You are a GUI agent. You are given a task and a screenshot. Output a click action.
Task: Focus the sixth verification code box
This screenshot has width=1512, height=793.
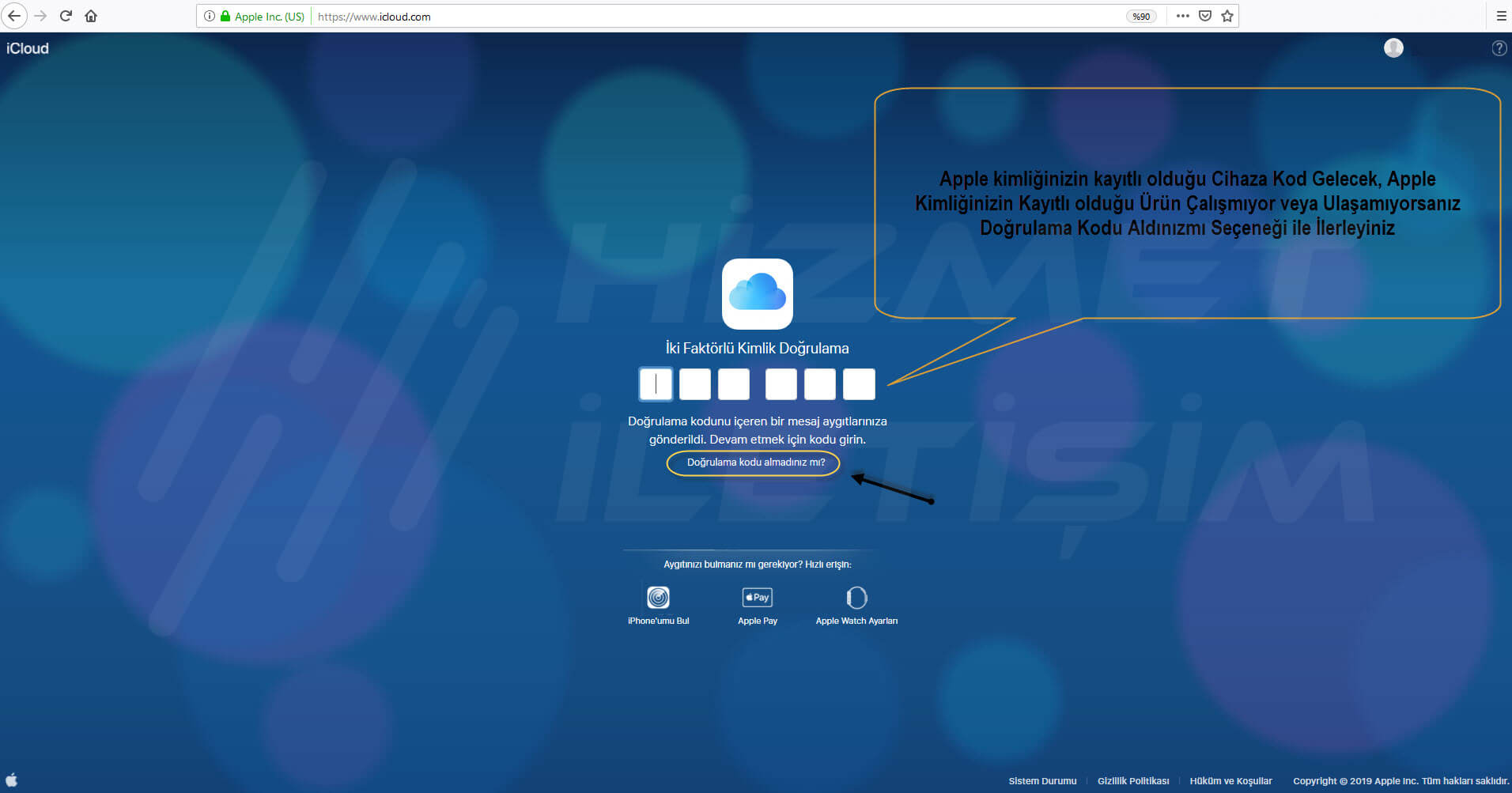(859, 384)
